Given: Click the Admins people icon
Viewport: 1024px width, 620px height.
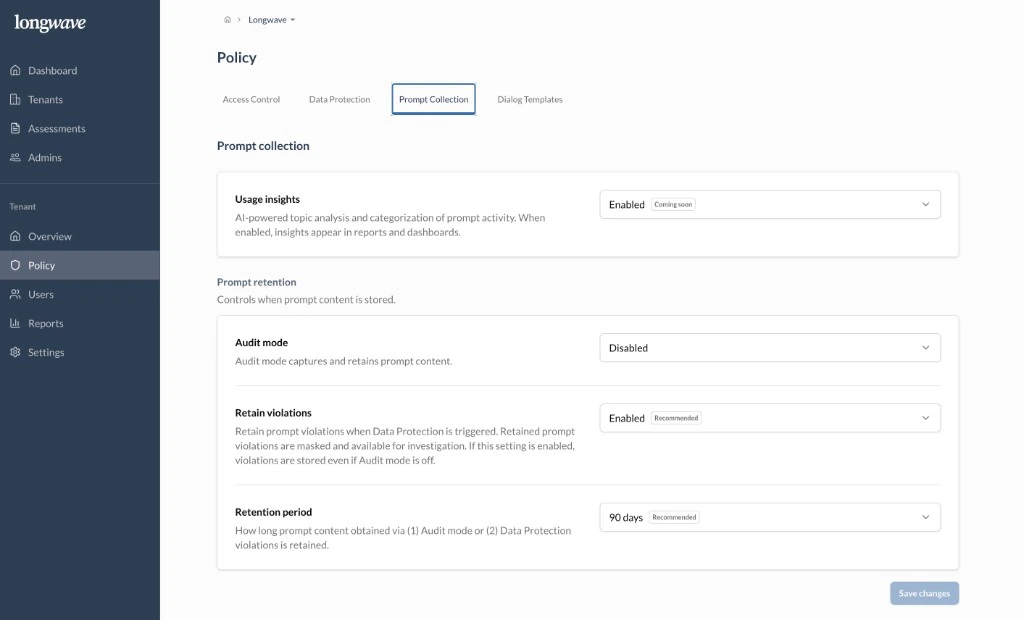Looking at the screenshot, I should point(14,157).
